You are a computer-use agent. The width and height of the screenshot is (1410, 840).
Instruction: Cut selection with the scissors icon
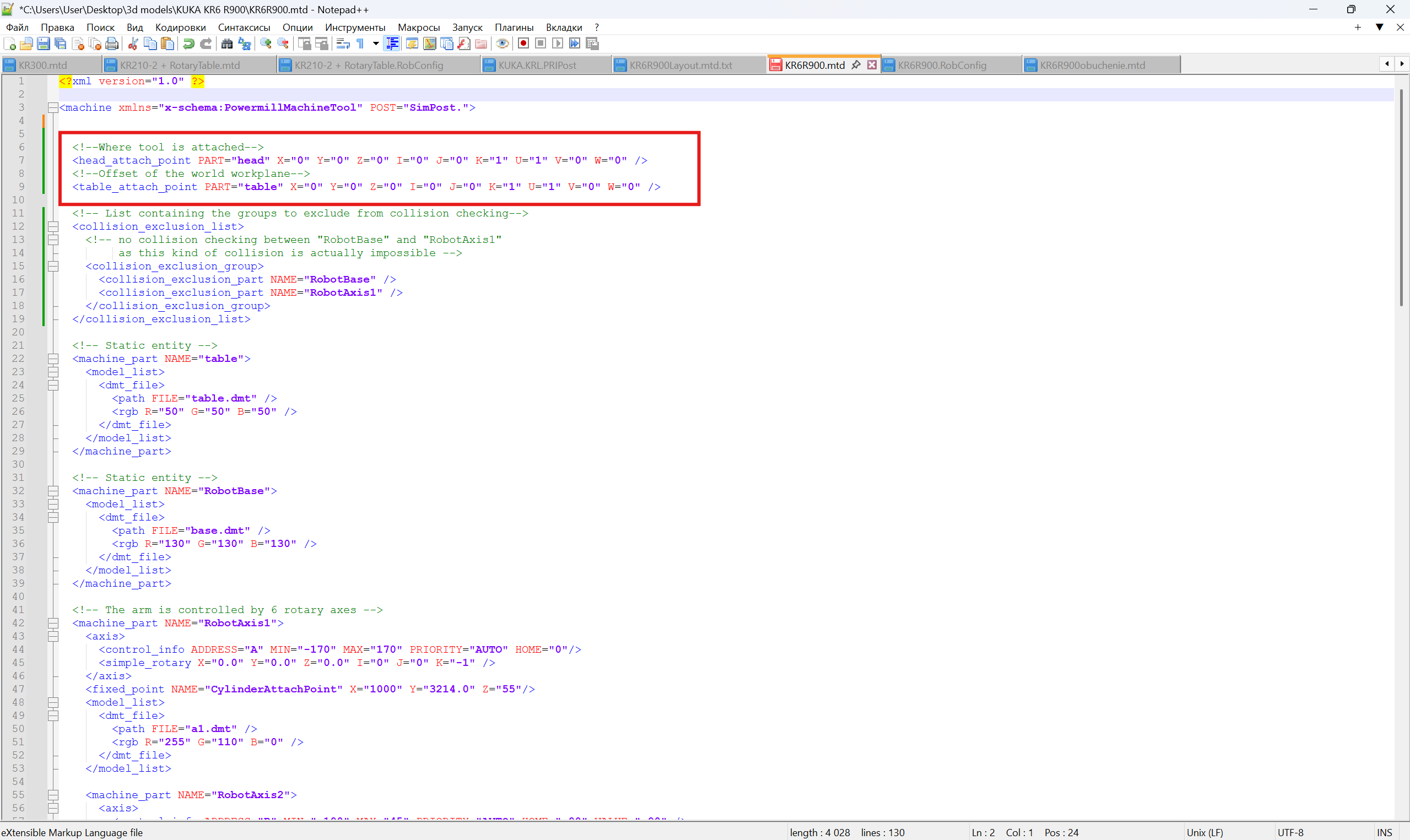click(x=133, y=44)
